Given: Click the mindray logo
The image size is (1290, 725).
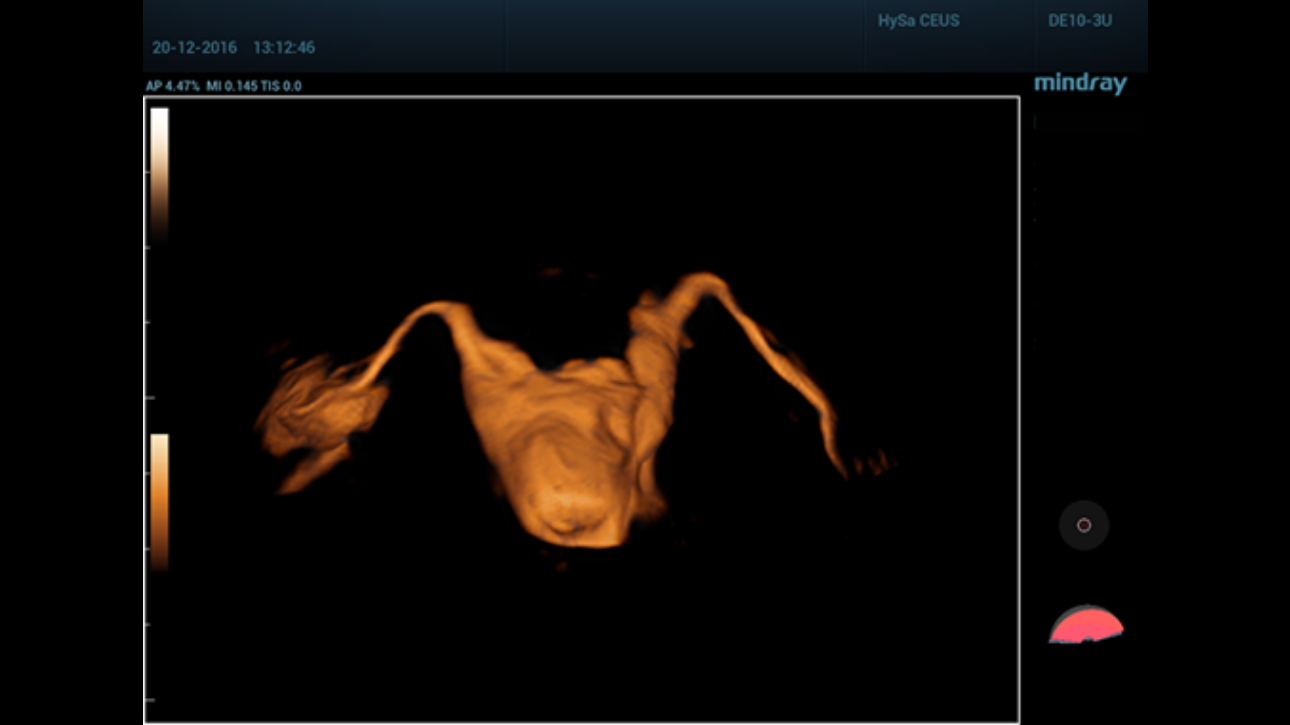Looking at the screenshot, I should point(1080,84).
